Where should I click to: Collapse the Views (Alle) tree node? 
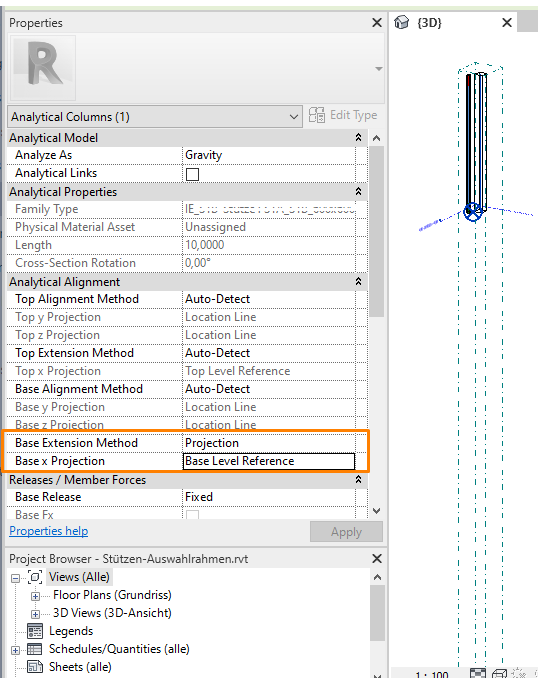(x=15, y=578)
